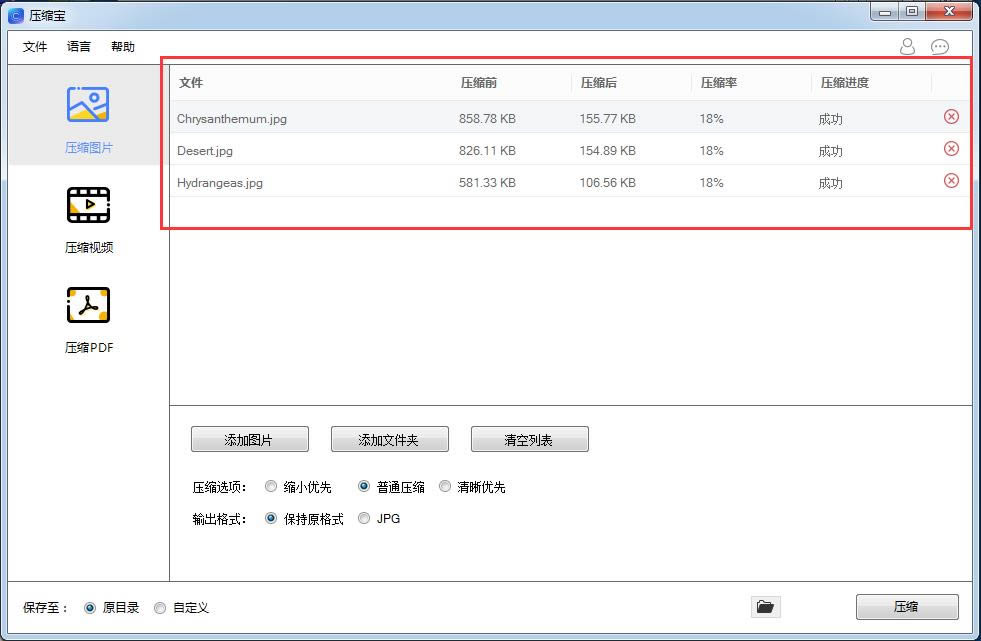Click the 154.89 KB compressed size
This screenshot has width=981, height=641.
pos(607,151)
